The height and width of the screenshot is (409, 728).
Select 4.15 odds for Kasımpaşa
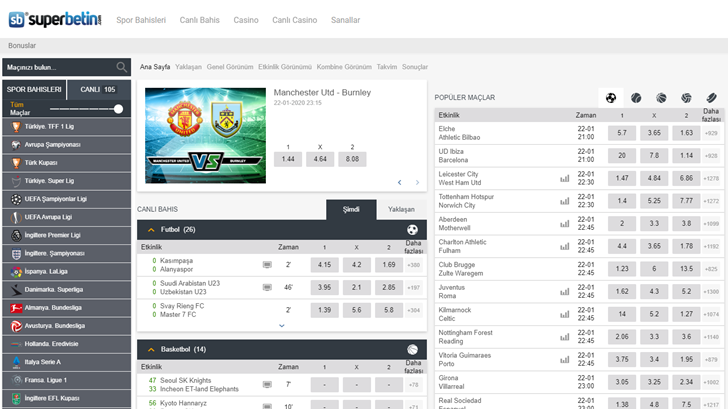click(x=325, y=265)
